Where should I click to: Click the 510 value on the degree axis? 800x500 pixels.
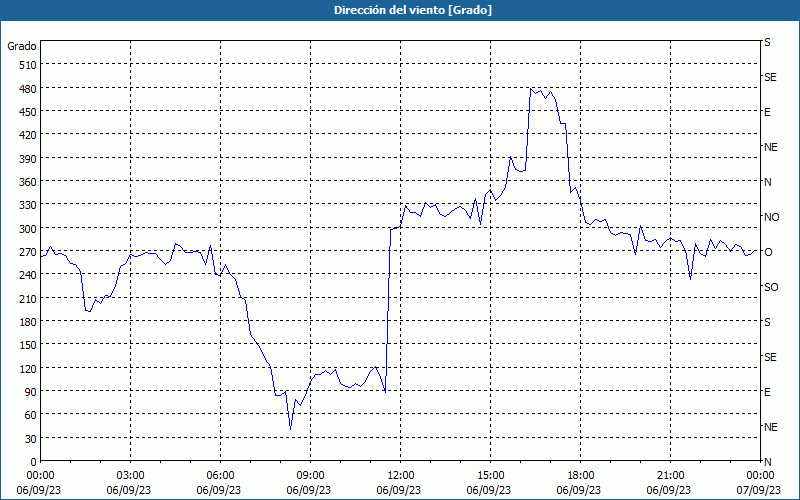(x=29, y=65)
